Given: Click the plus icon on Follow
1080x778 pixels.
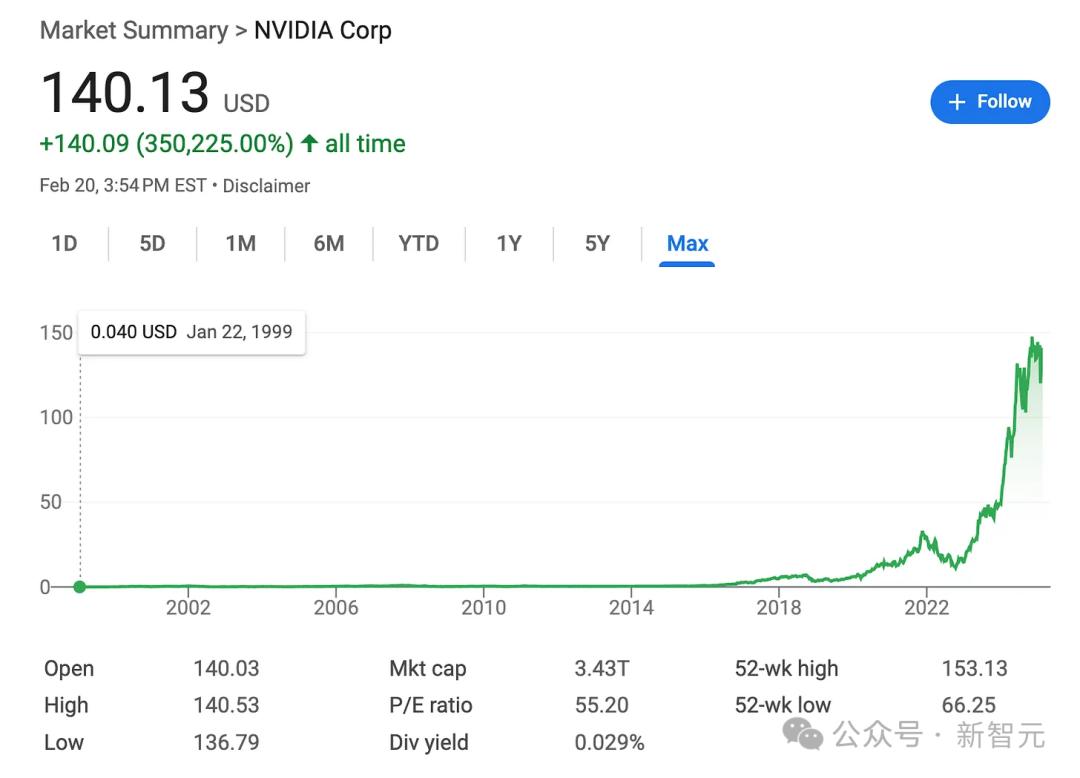Looking at the screenshot, I should (x=957, y=102).
